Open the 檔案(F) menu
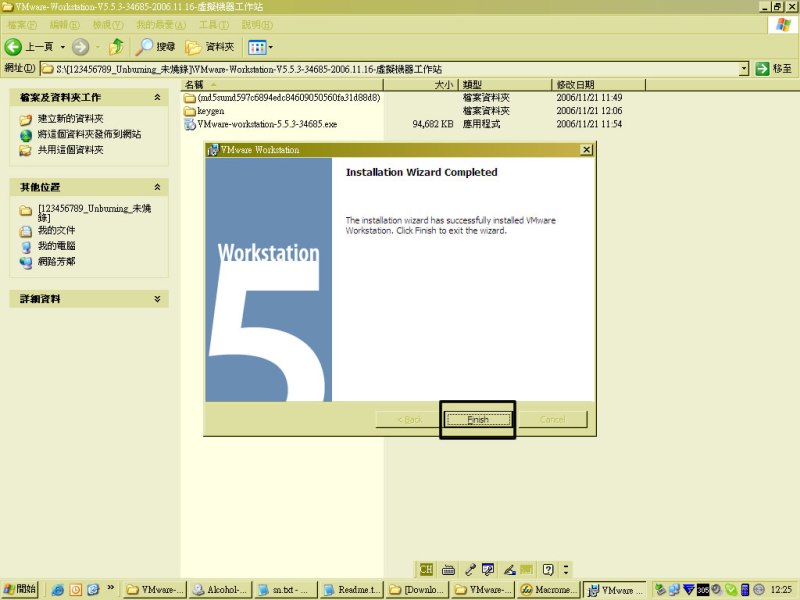 pos(22,24)
